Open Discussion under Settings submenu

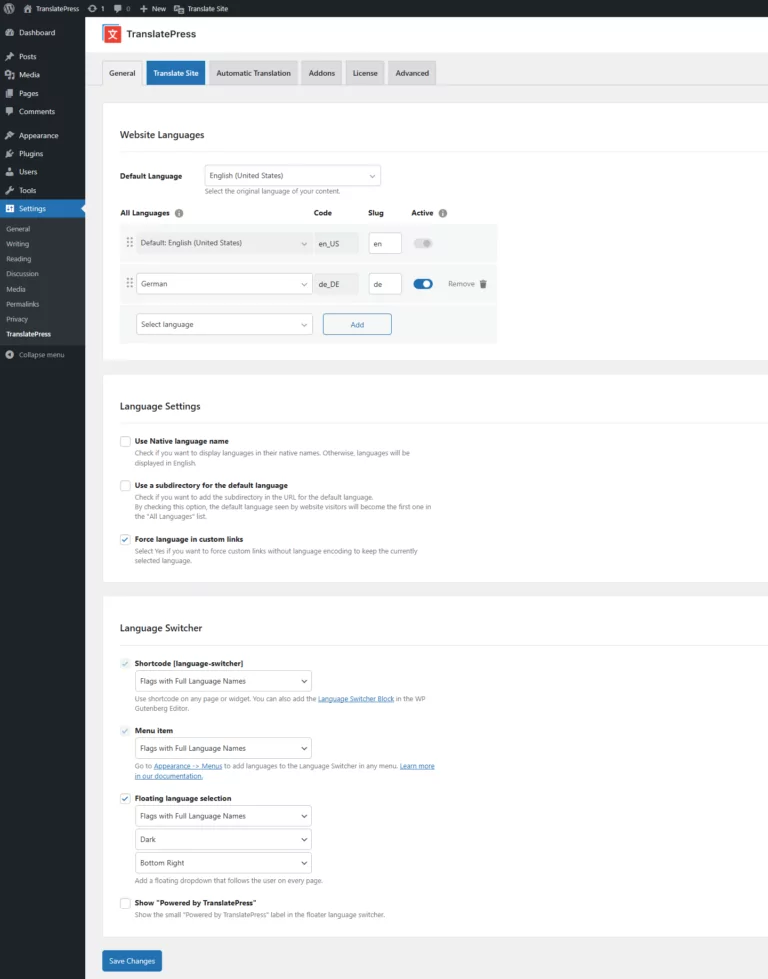tap(22, 273)
